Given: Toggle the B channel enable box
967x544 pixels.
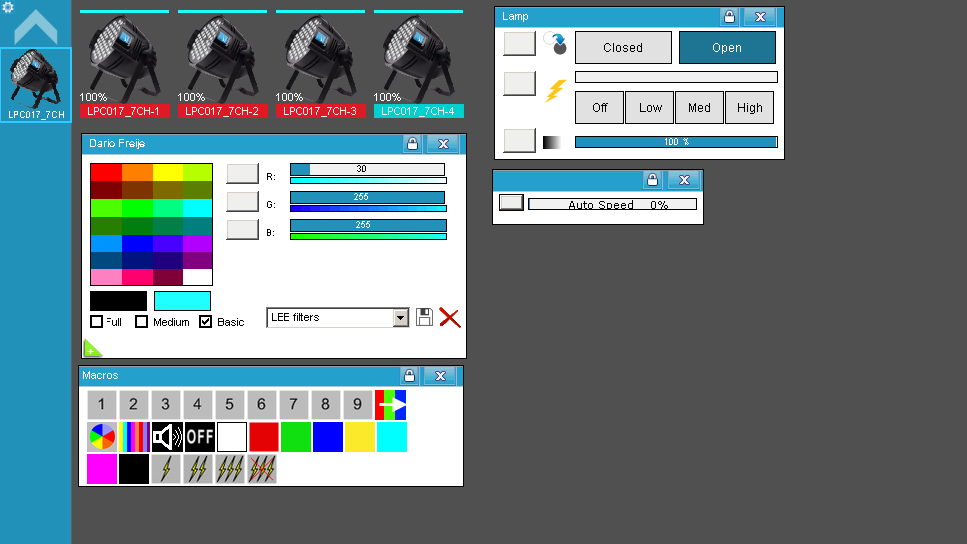Looking at the screenshot, I should [242, 229].
